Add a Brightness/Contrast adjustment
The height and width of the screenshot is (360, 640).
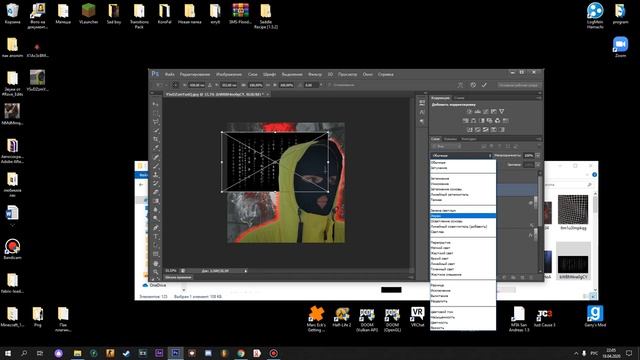pos(469,111)
